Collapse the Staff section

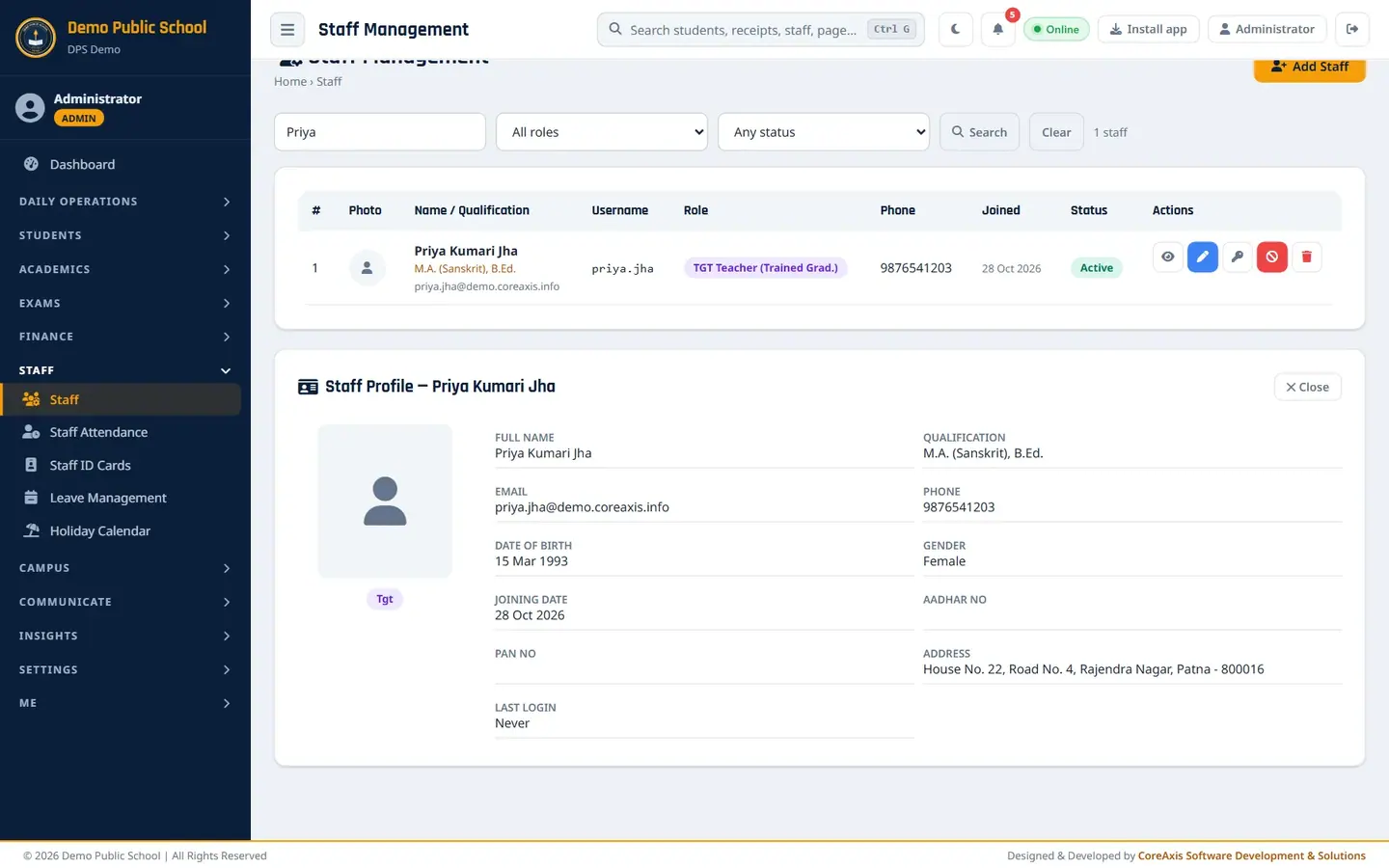[125, 370]
